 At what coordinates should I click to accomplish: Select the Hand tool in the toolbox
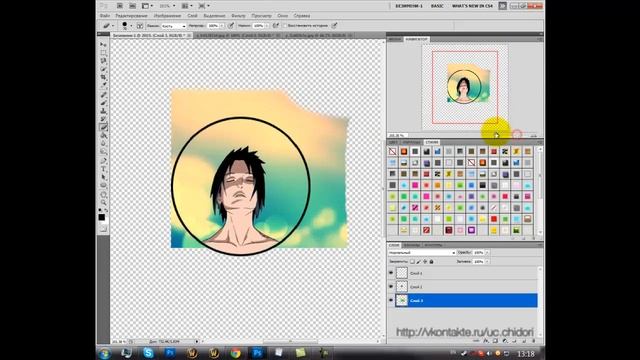click(x=104, y=195)
